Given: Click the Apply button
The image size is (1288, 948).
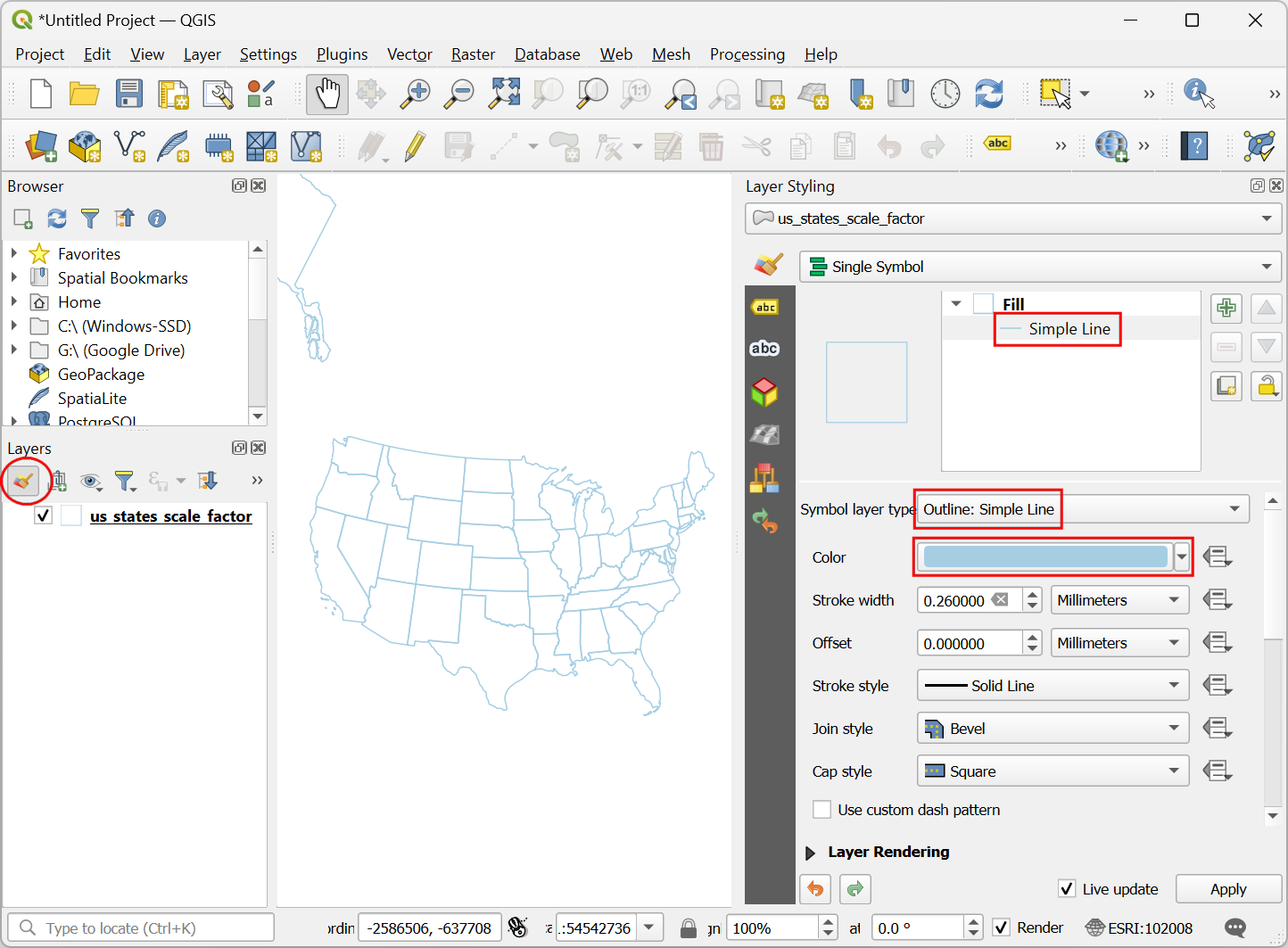Looking at the screenshot, I should [x=1227, y=889].
